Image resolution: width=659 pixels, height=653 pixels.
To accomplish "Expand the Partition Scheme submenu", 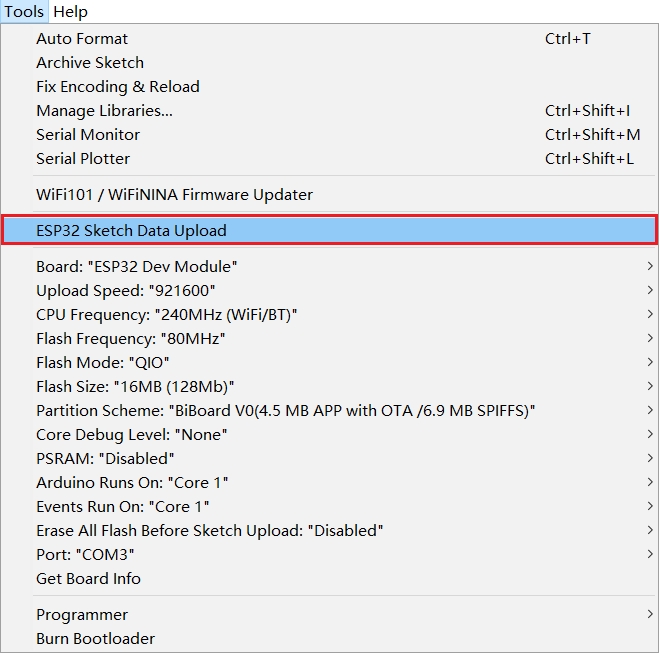I will pyautogui.click(x=286, y=411).
